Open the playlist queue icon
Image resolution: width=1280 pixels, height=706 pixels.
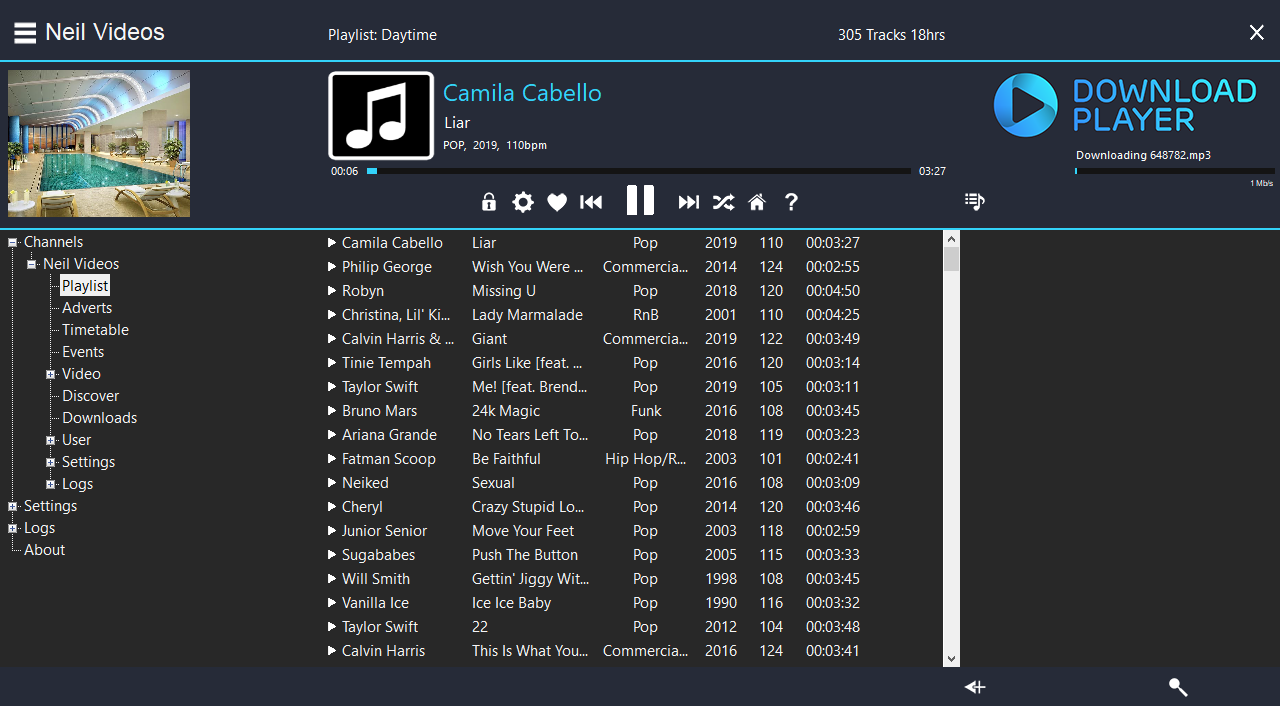[974, 201]
